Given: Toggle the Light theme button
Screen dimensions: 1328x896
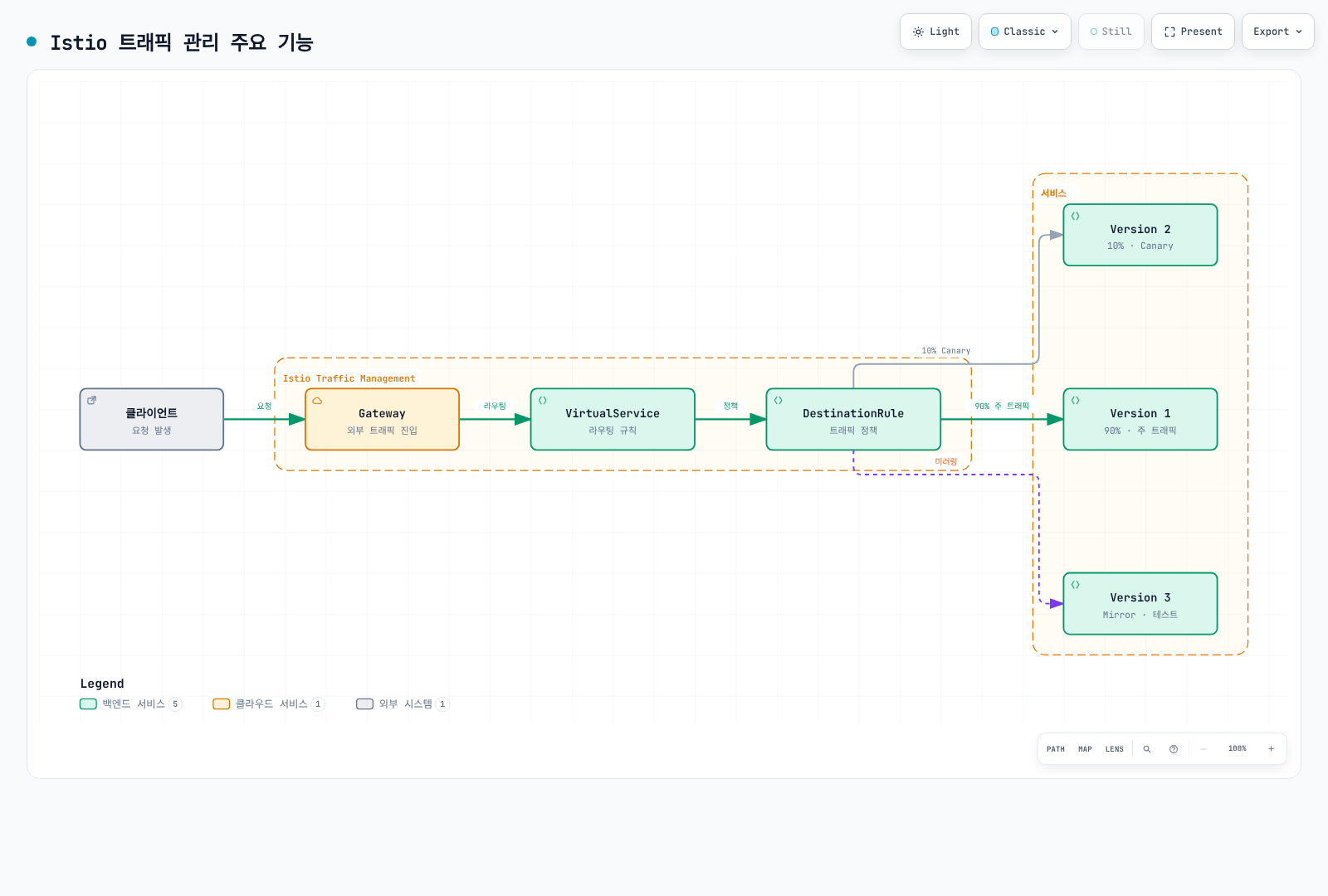Looking at the screenshot, I should [x=935, y=32].
